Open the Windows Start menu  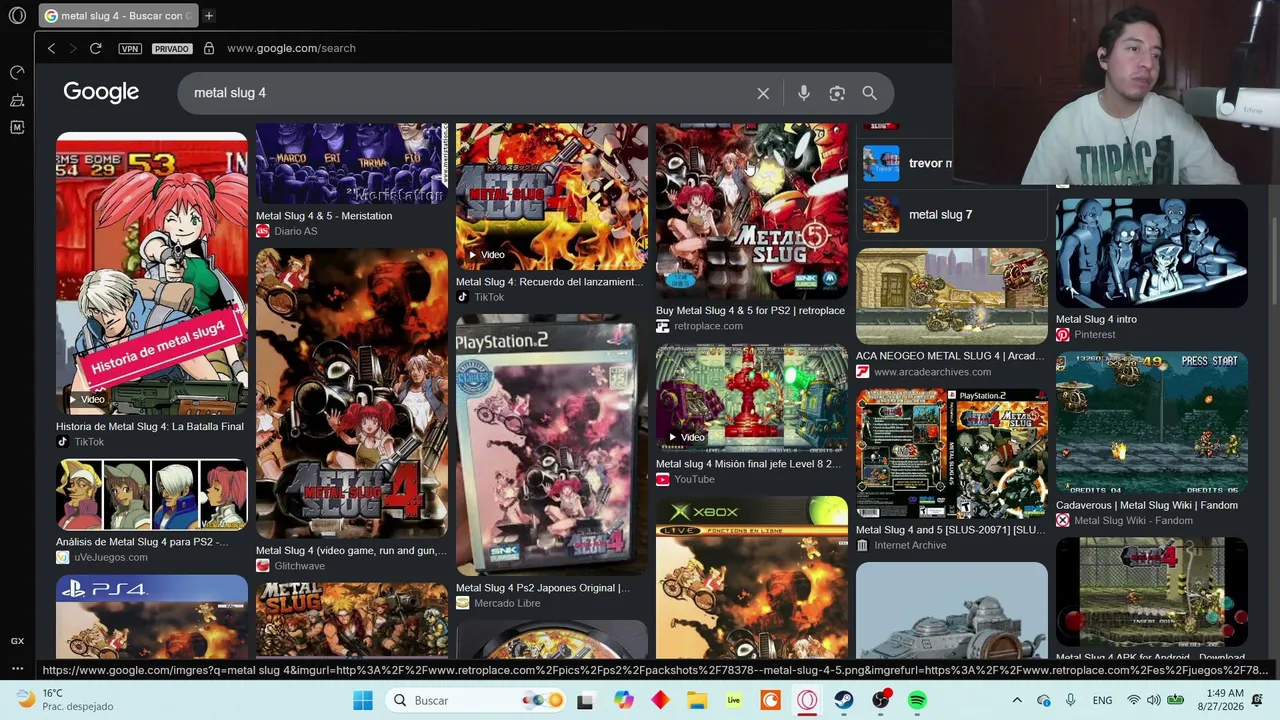click(363, 700)
